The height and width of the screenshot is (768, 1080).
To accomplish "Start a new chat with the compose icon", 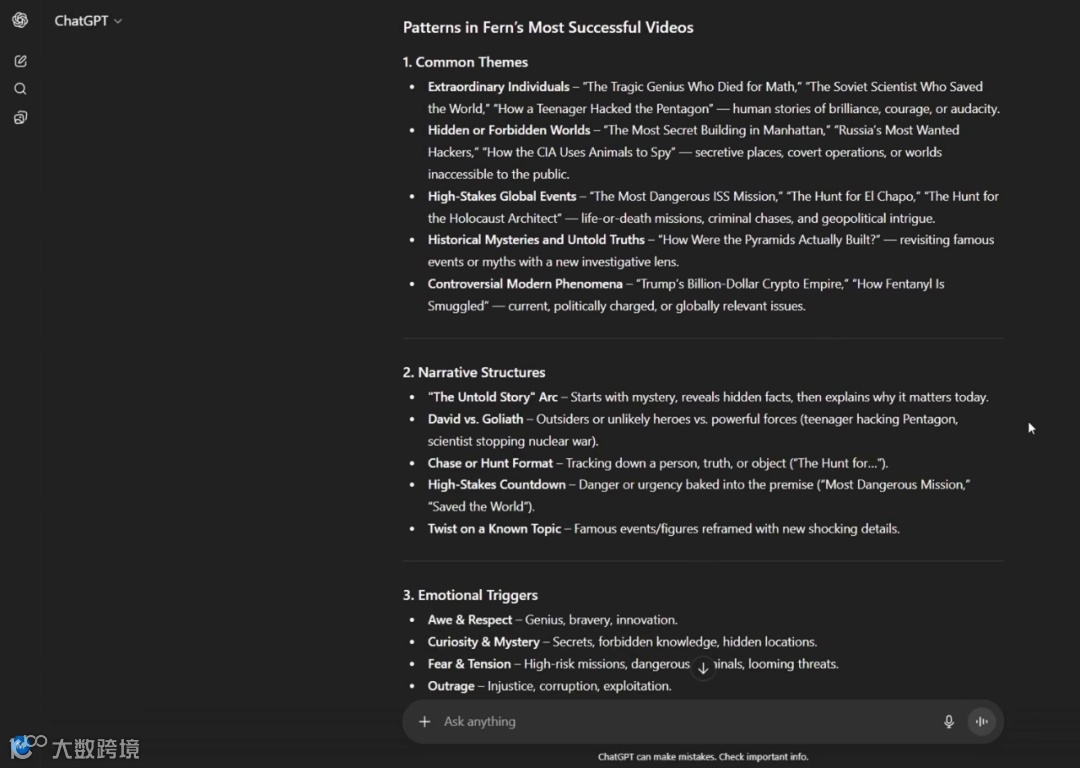I will pyautogui.click(x=20, y=61).
